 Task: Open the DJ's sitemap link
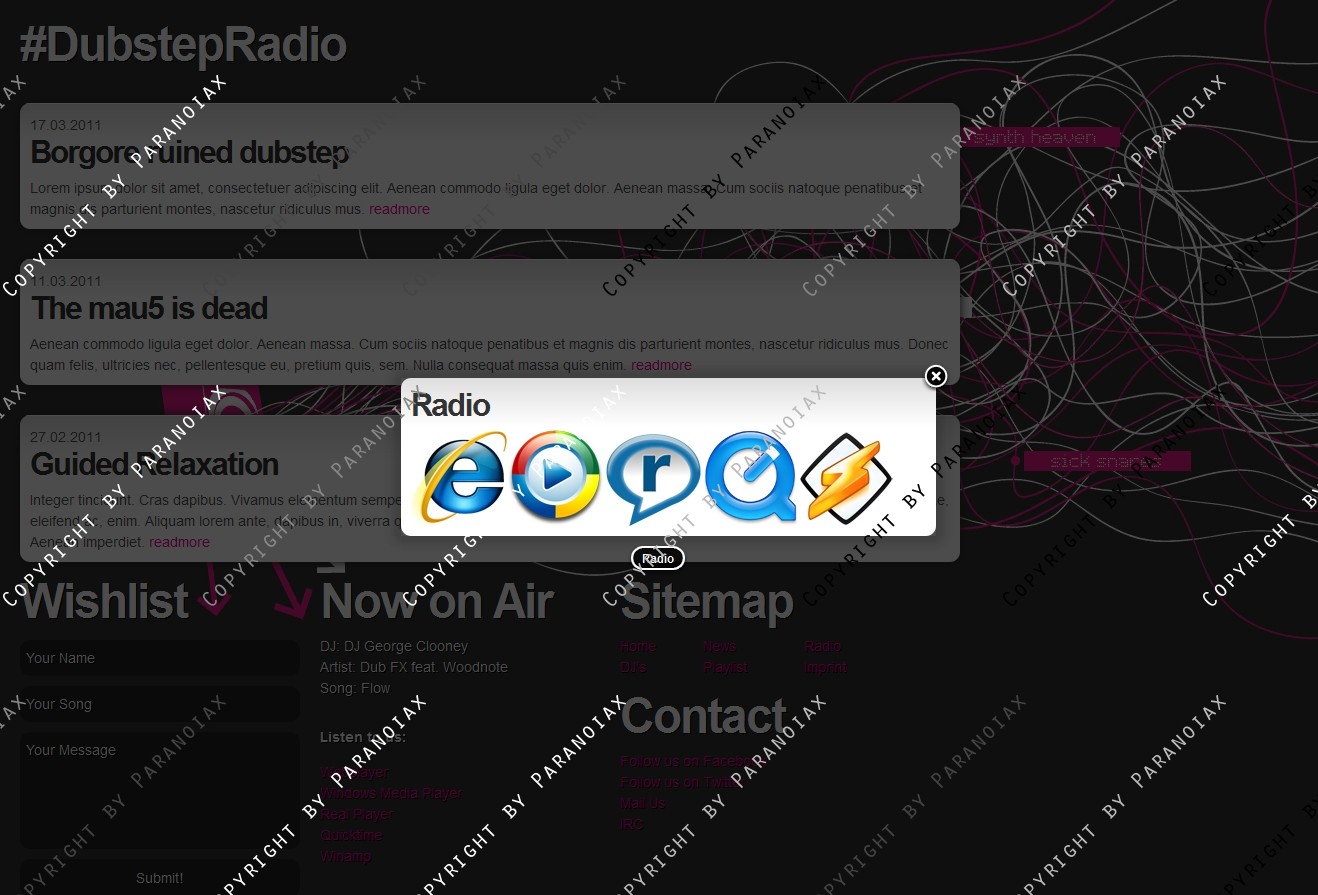[633, 667]
